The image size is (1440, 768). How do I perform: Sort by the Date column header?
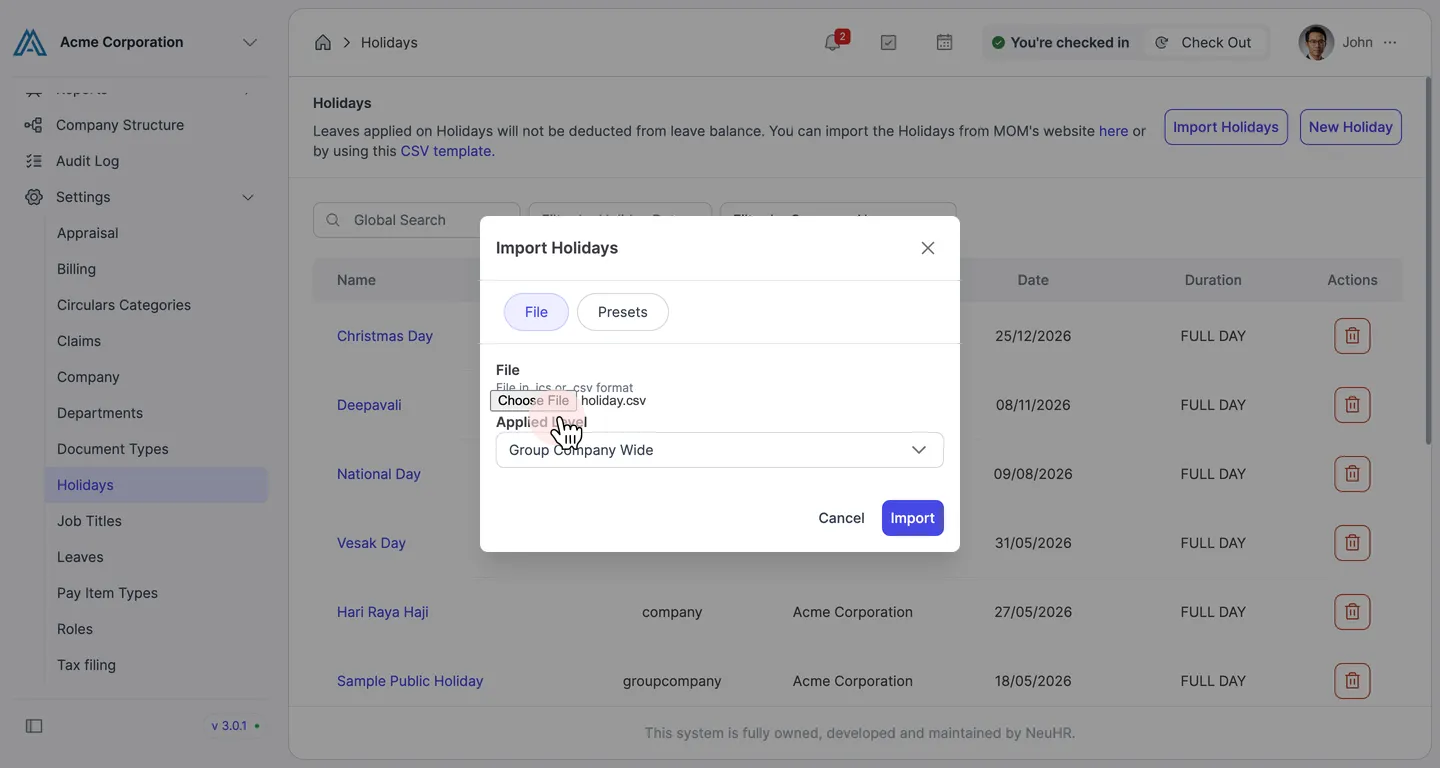(1033, 280)
